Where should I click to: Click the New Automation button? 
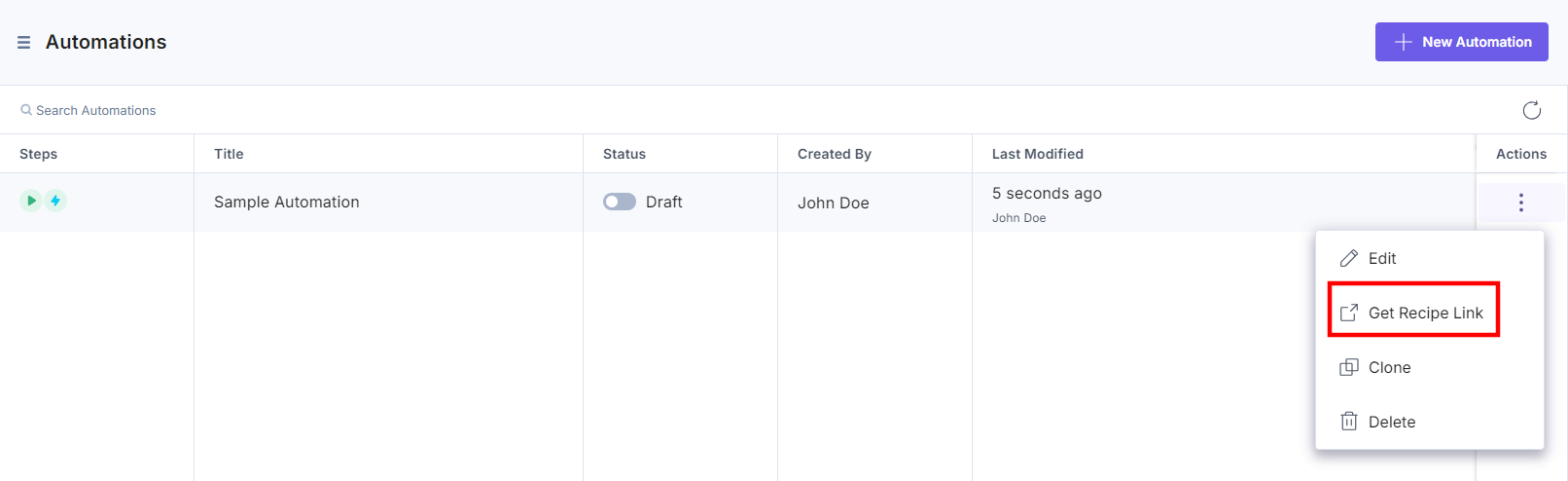coord(1461,42)
